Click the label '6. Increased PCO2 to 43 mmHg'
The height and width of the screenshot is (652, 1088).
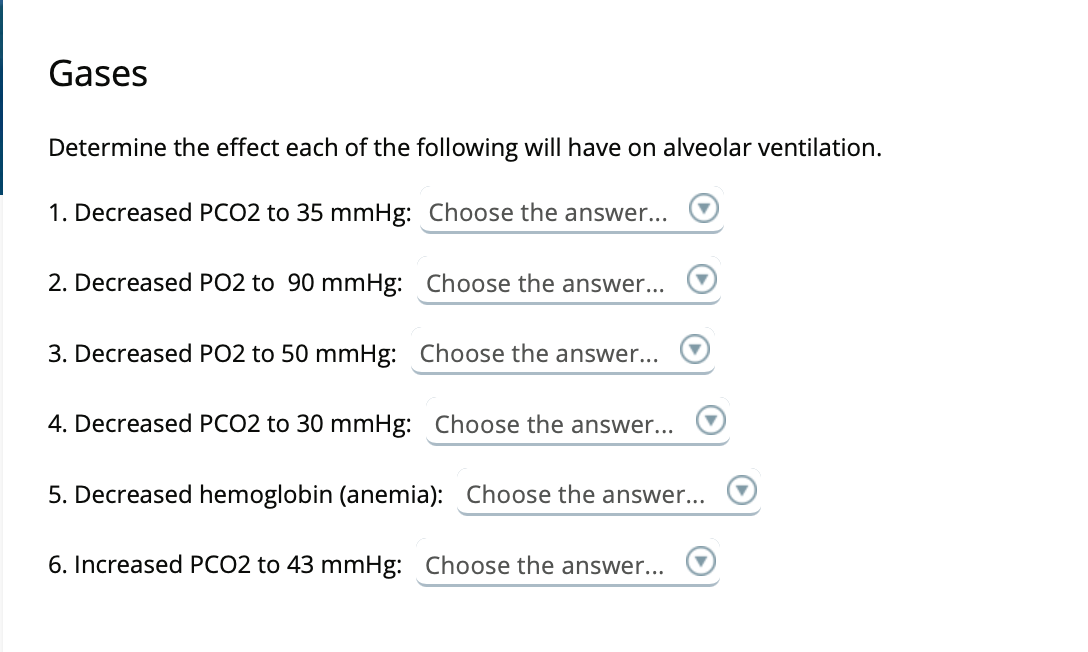226,565
